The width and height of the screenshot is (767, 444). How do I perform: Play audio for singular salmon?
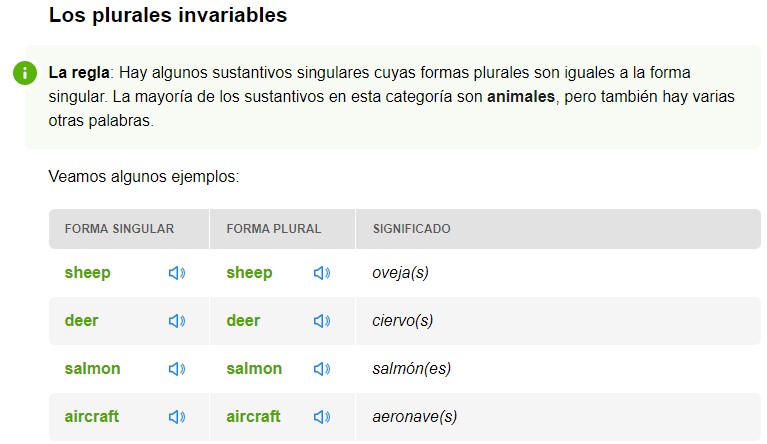pyautogui.click(x=177, y=369)
